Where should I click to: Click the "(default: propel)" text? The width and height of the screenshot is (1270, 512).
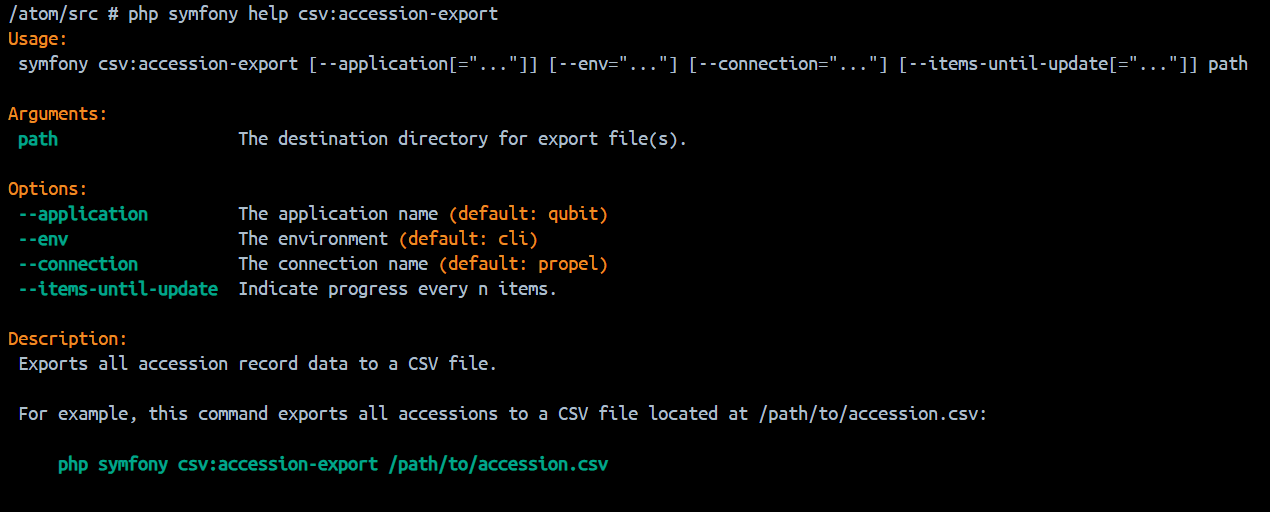(x=528, y=264)
